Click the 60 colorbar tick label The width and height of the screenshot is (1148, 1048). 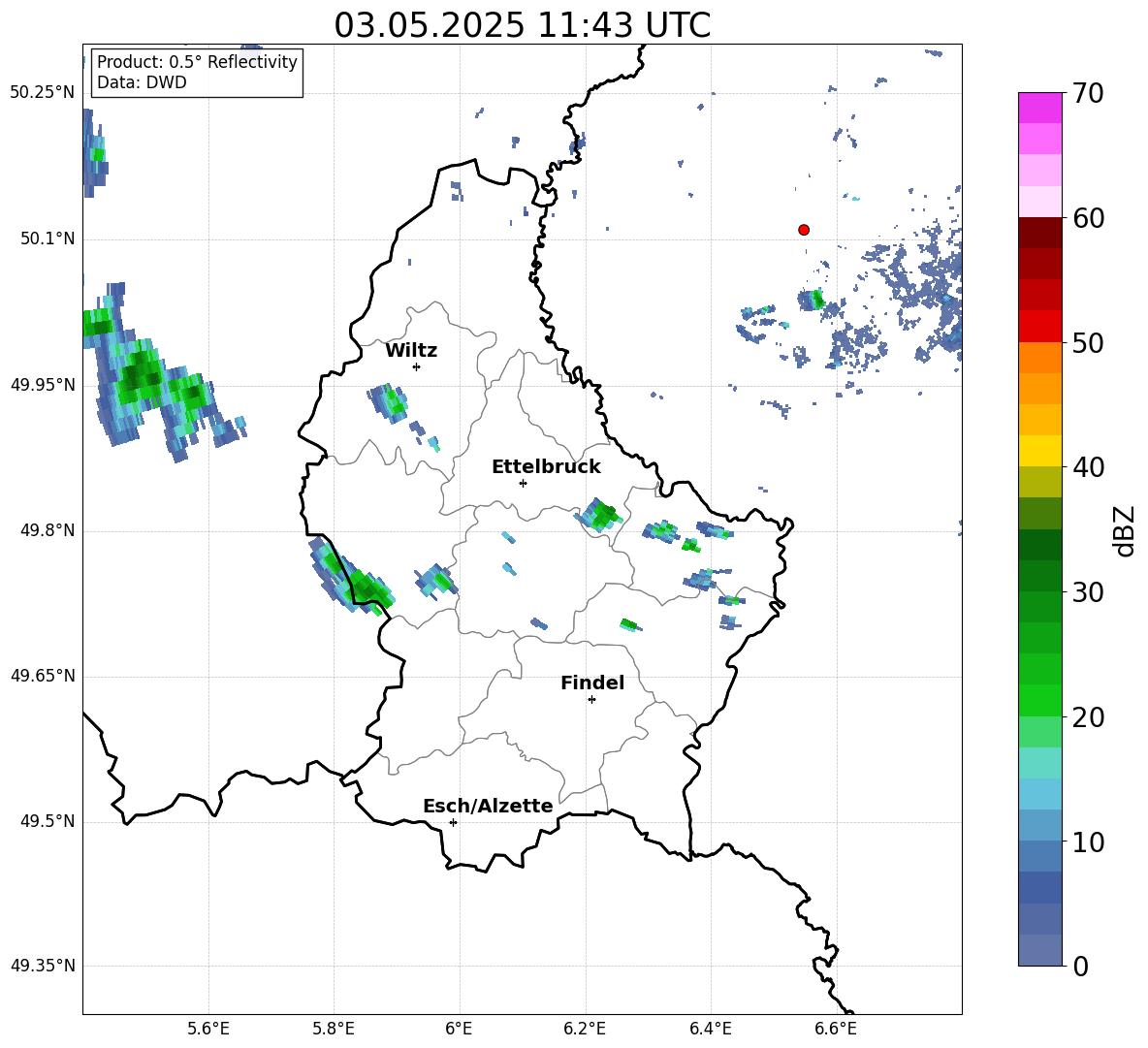1088,218
